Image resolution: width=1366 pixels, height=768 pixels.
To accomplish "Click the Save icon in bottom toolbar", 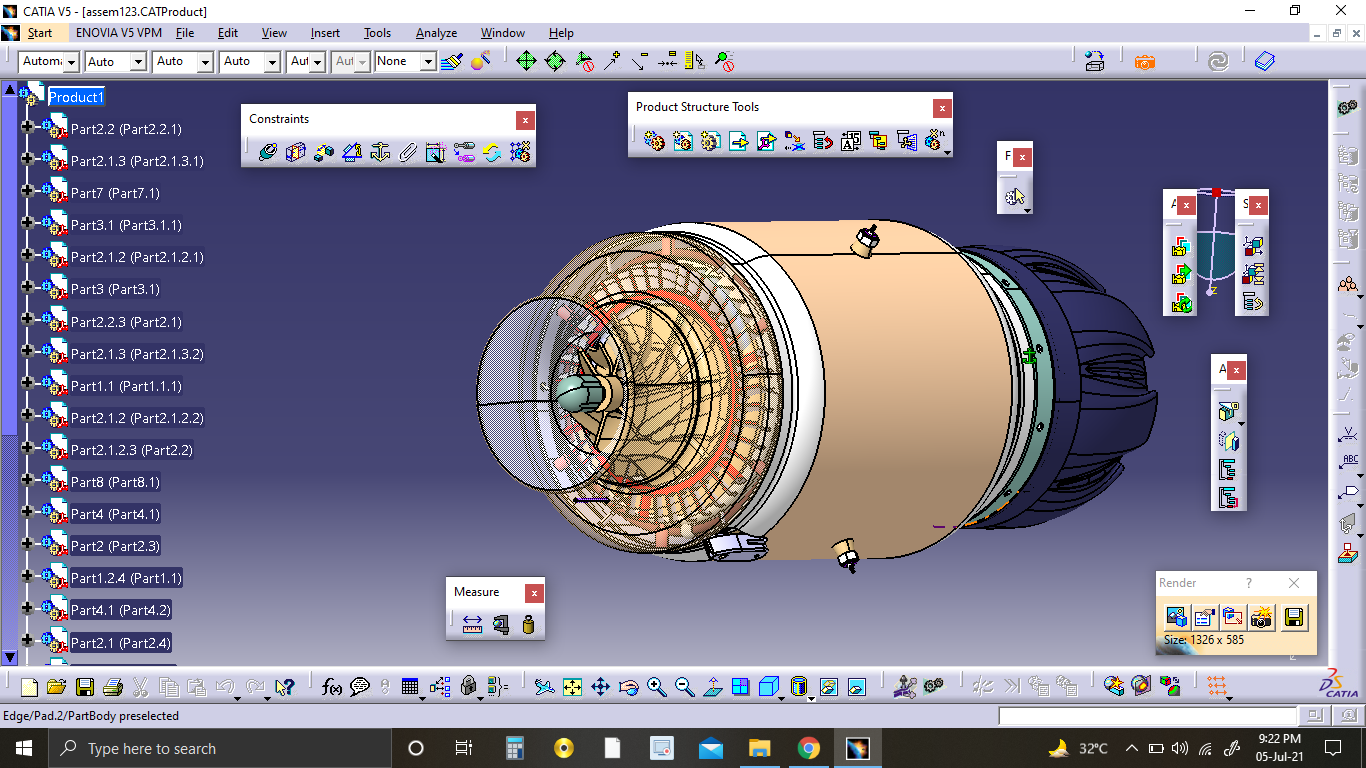I will click(x=84, y=687).
